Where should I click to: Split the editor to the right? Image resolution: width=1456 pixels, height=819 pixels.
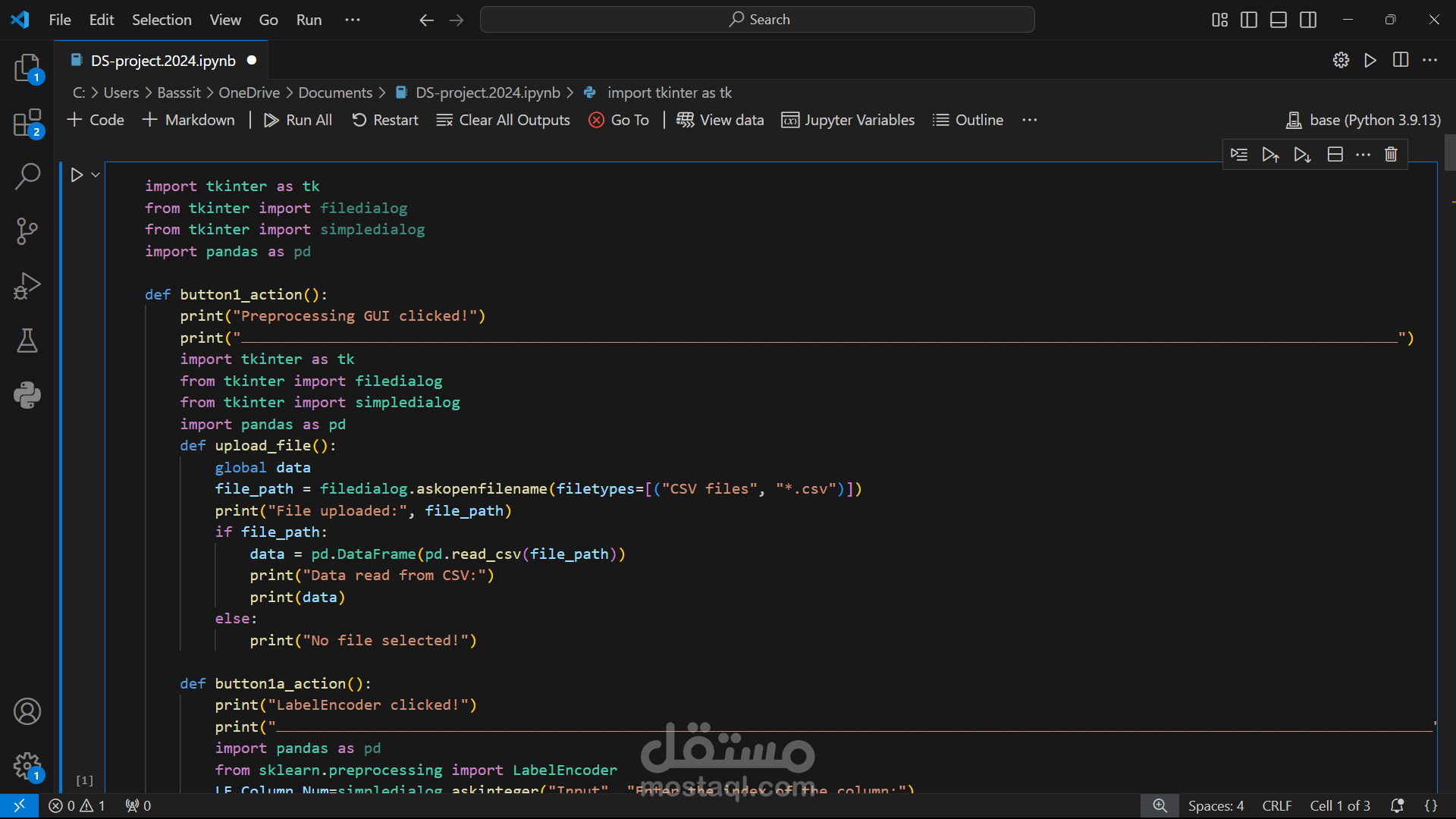1401,60
